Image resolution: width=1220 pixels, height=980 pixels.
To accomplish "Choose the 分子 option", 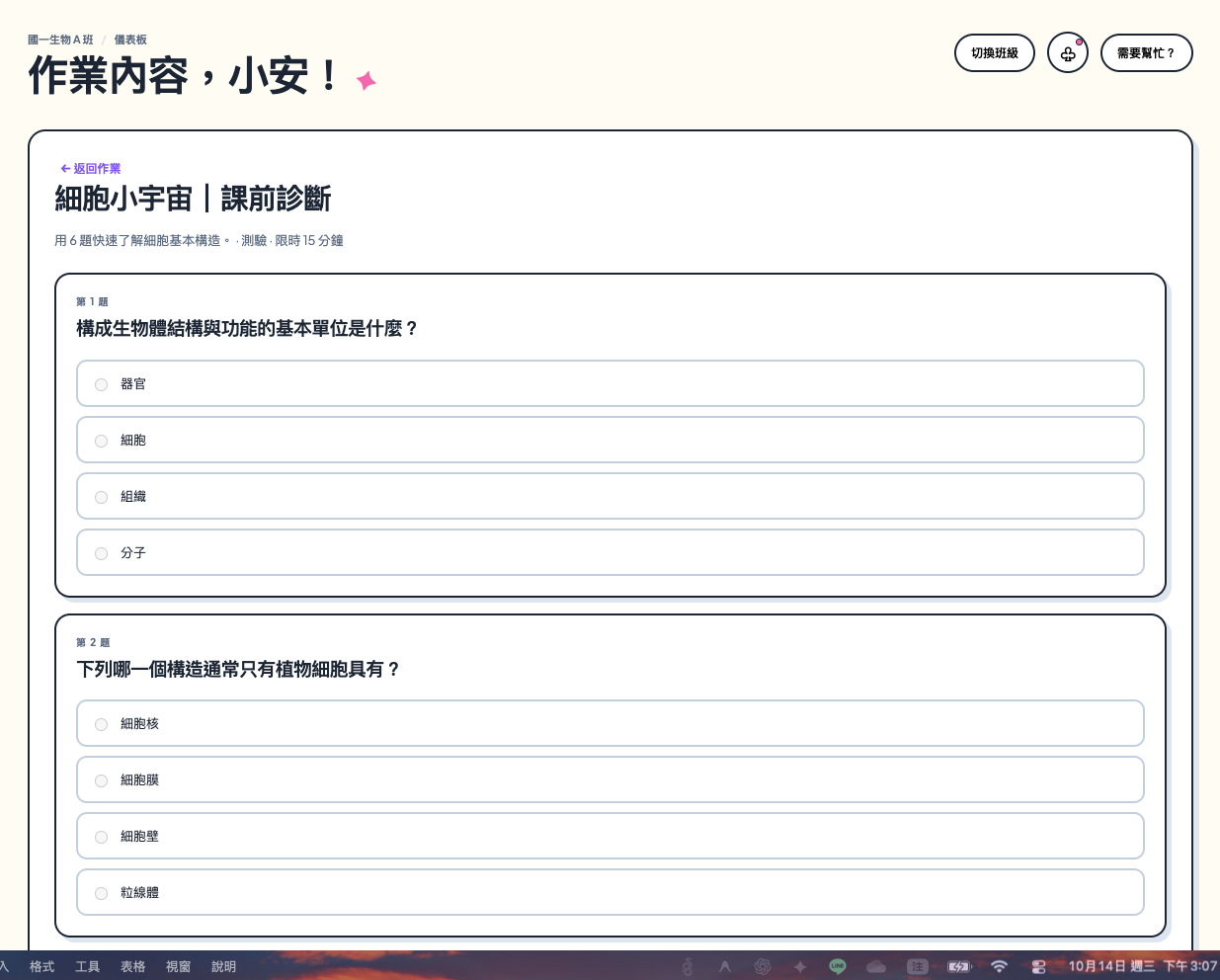I will [610, 552].
